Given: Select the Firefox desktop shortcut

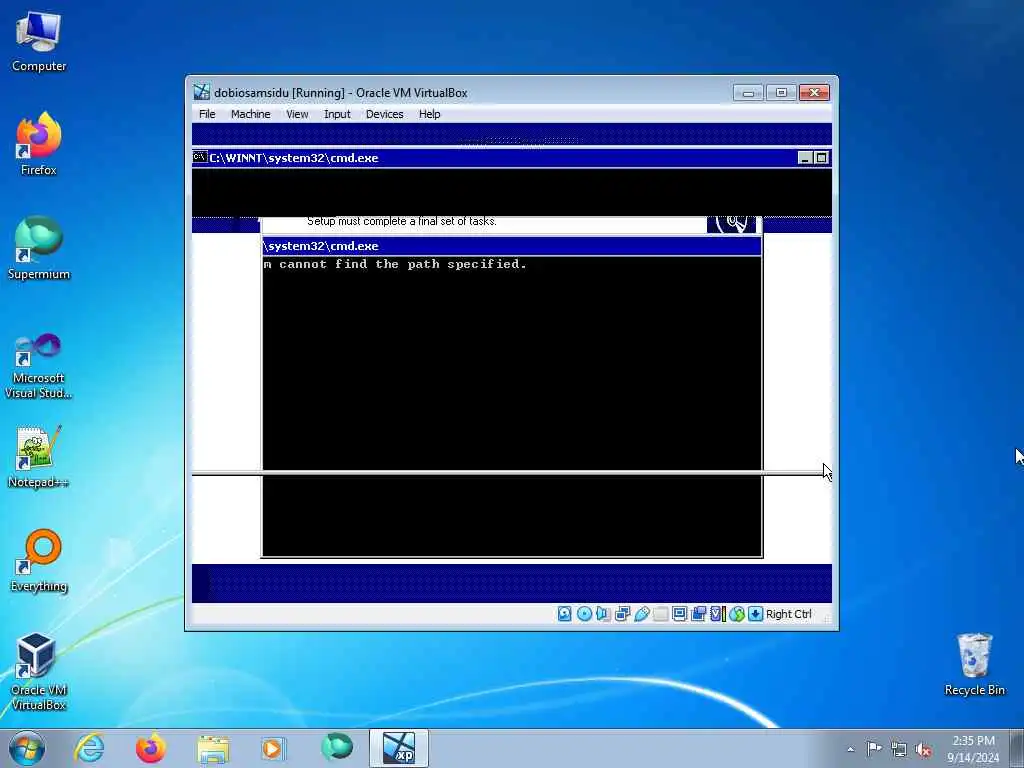Looking at the screenshot, I should coord(39,144).
